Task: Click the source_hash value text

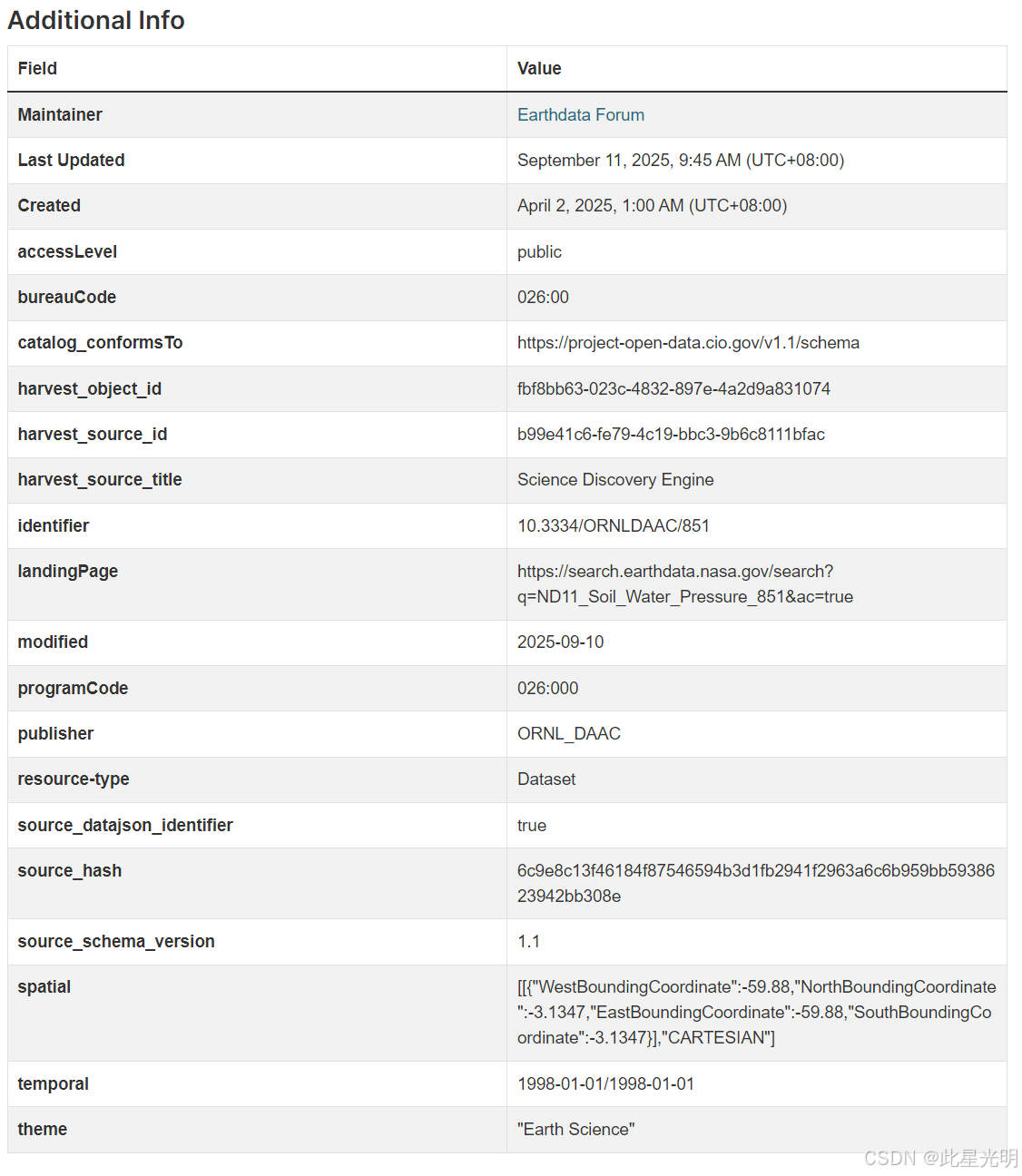Action: pyautogui.click(x=756, y=884)
